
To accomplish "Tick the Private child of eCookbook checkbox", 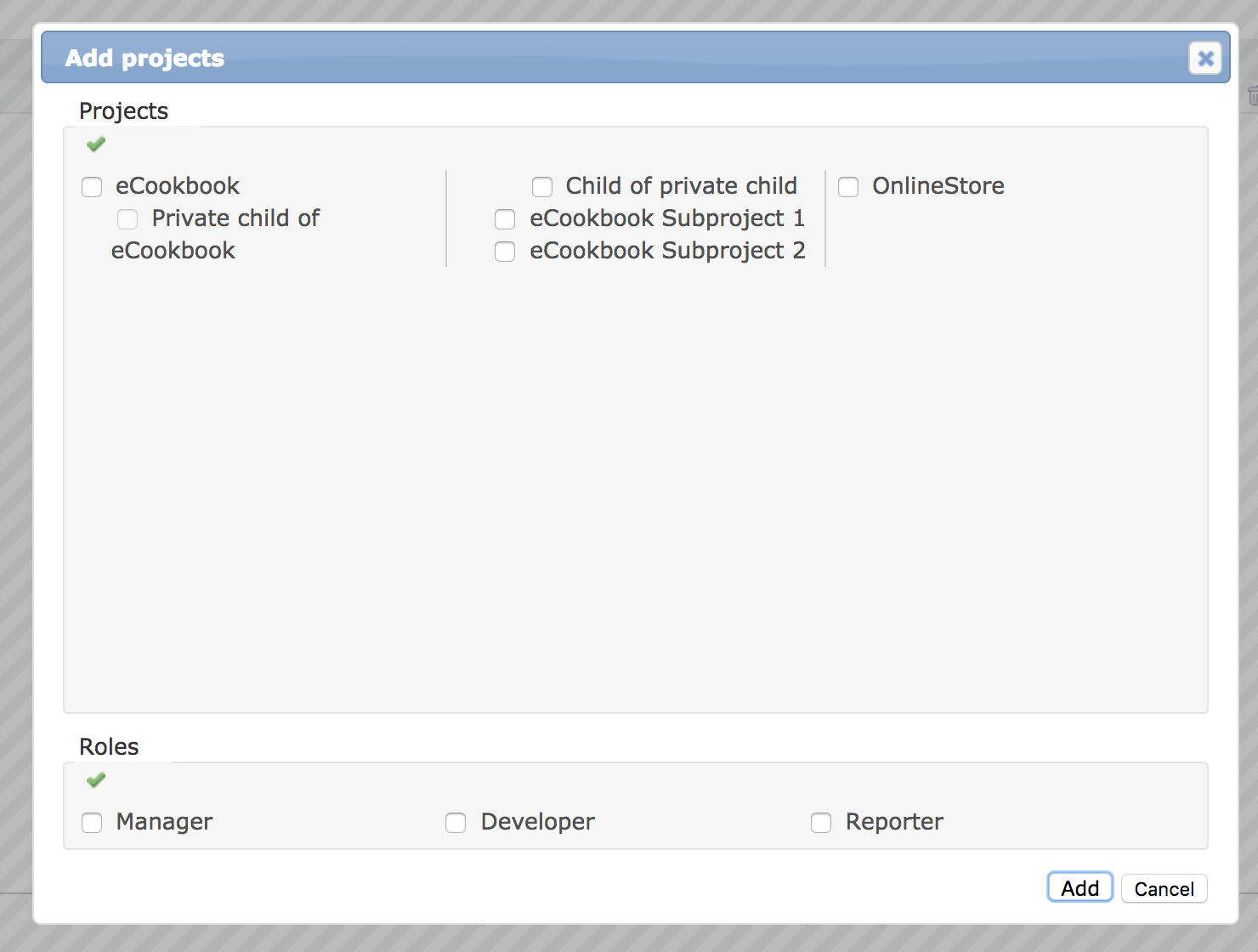I will pyautogui.click(x=127, y=218).
